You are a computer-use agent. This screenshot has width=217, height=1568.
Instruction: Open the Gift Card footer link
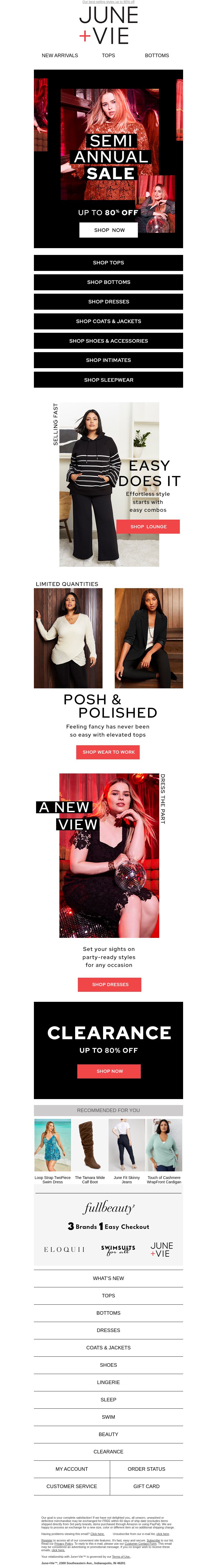tap(146, 1486)
